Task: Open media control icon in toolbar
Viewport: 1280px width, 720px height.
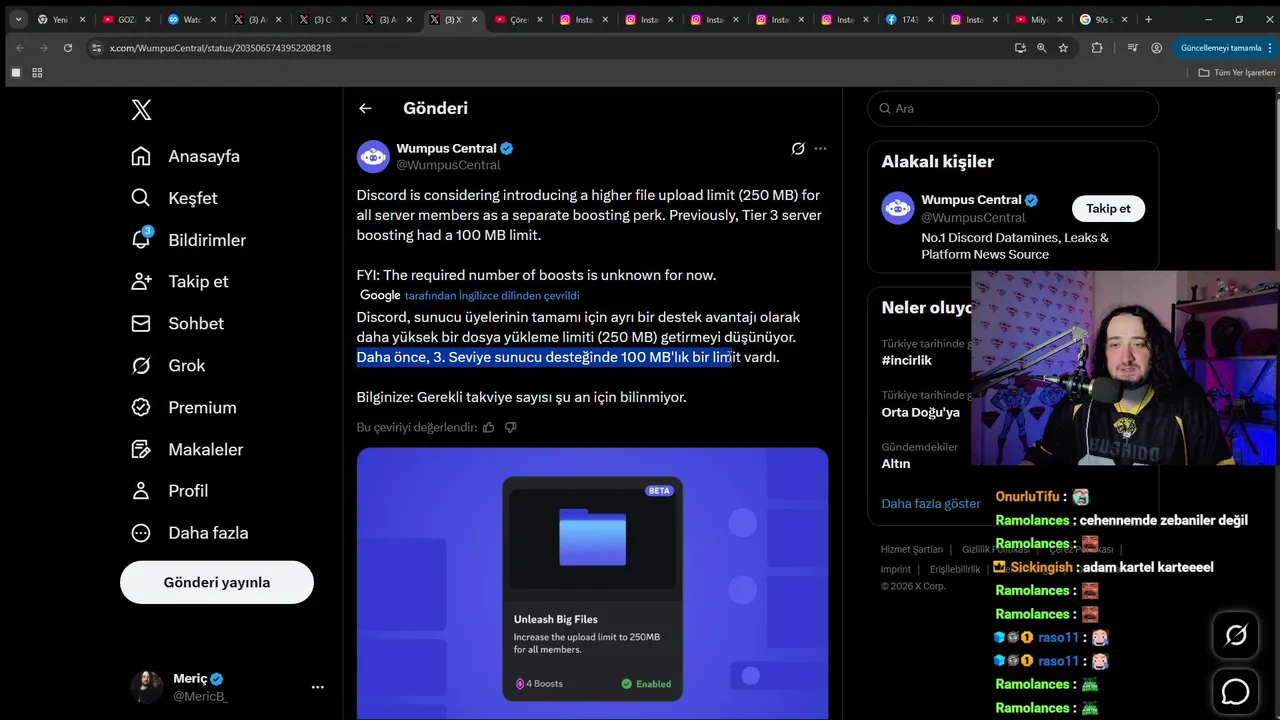Action: 1132,47
